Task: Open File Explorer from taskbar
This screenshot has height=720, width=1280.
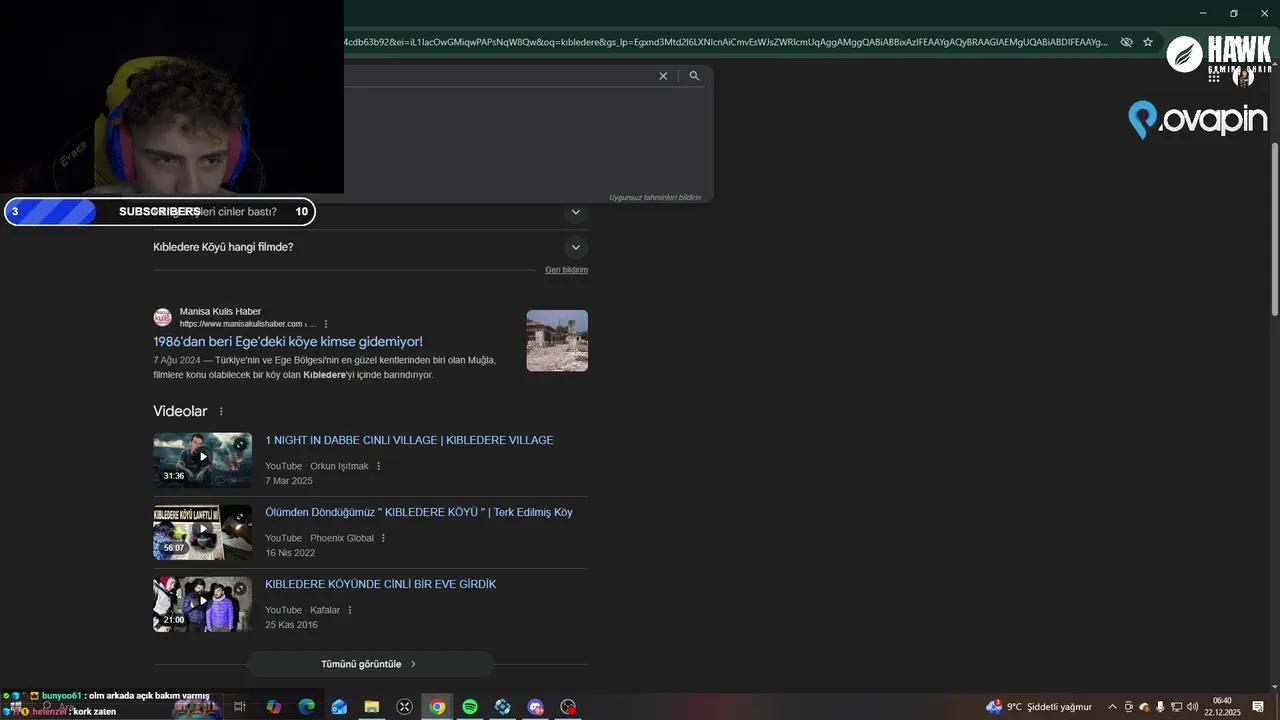Action: 372,707
